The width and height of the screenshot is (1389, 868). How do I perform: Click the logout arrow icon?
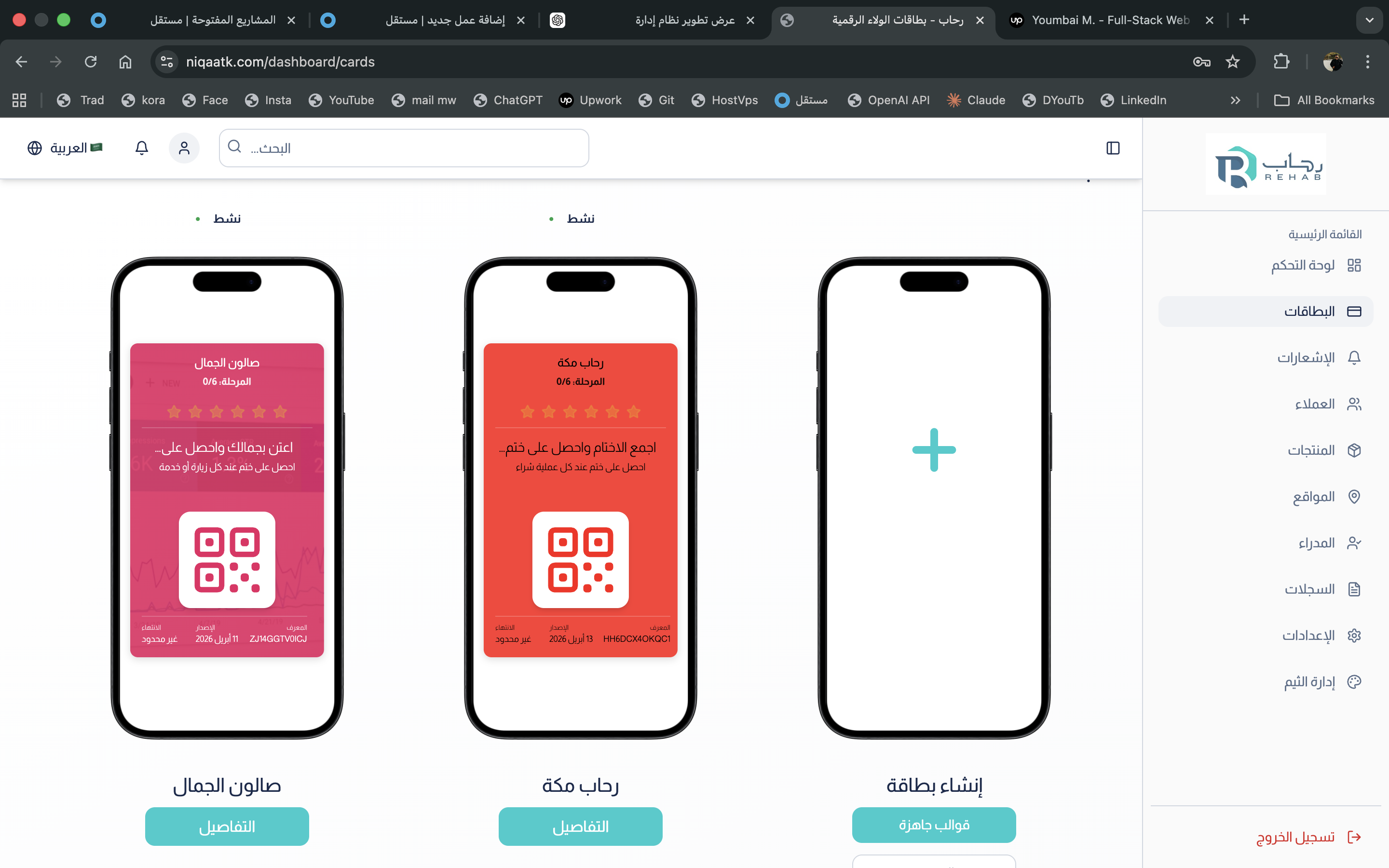(x=1354, y=837)
